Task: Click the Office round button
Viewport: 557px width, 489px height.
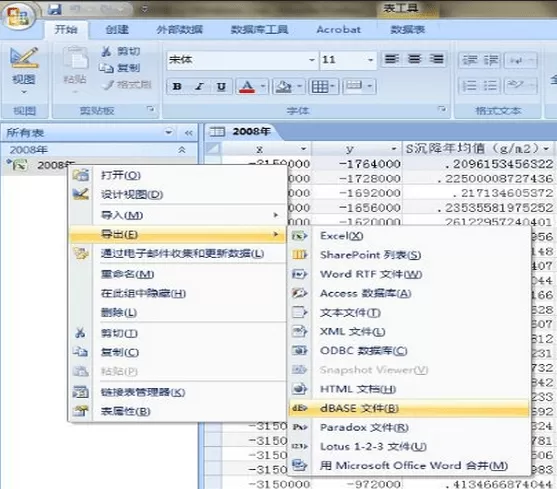Action: coord(18,16)
